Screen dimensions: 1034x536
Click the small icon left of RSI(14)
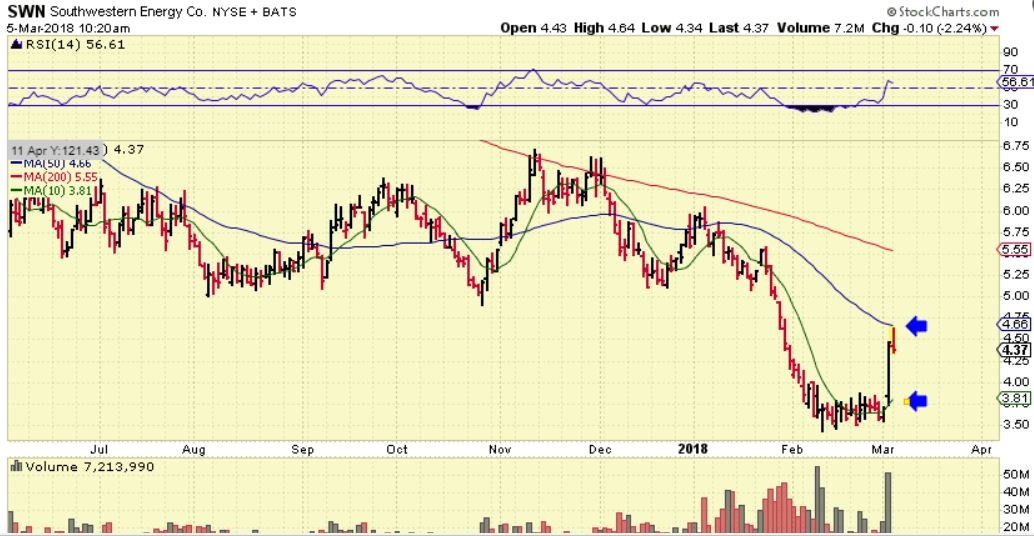[x=13, y=45]
